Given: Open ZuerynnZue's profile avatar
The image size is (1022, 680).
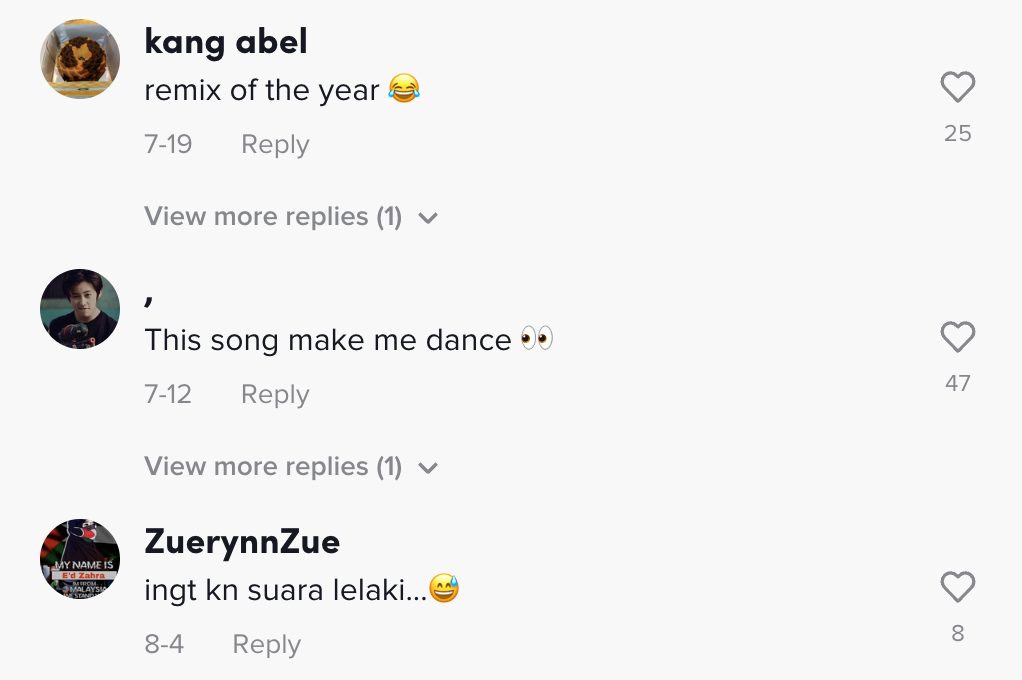Looking at the screenshot, I should (x=80, y=559).
